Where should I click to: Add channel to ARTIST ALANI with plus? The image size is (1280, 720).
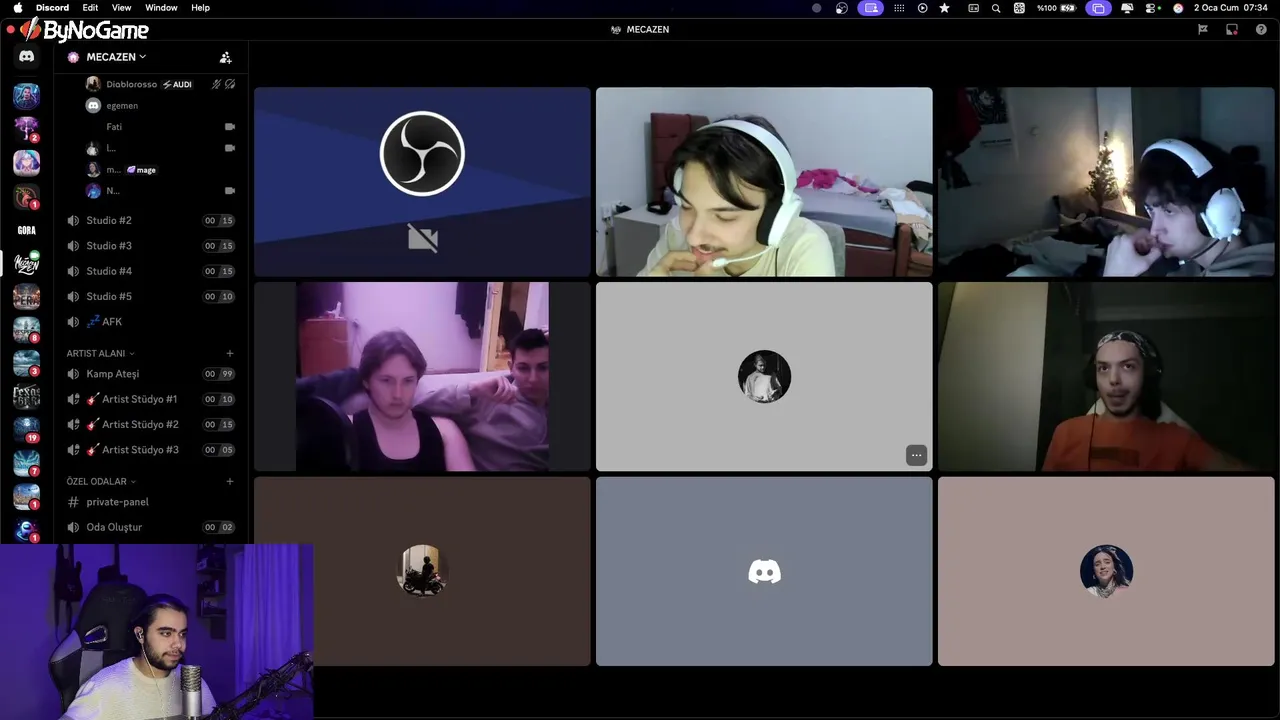click(x=230, y=353)
